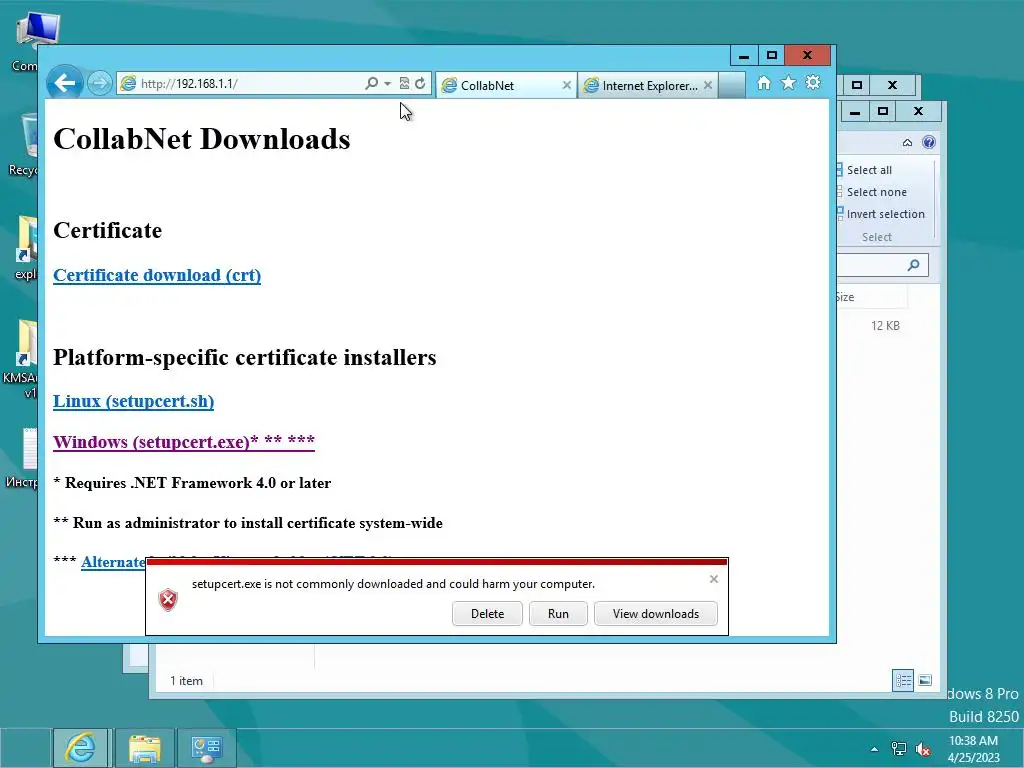1024x768 pixels.
Task: Close the front Explorer window behind IE
Action: 918,111
